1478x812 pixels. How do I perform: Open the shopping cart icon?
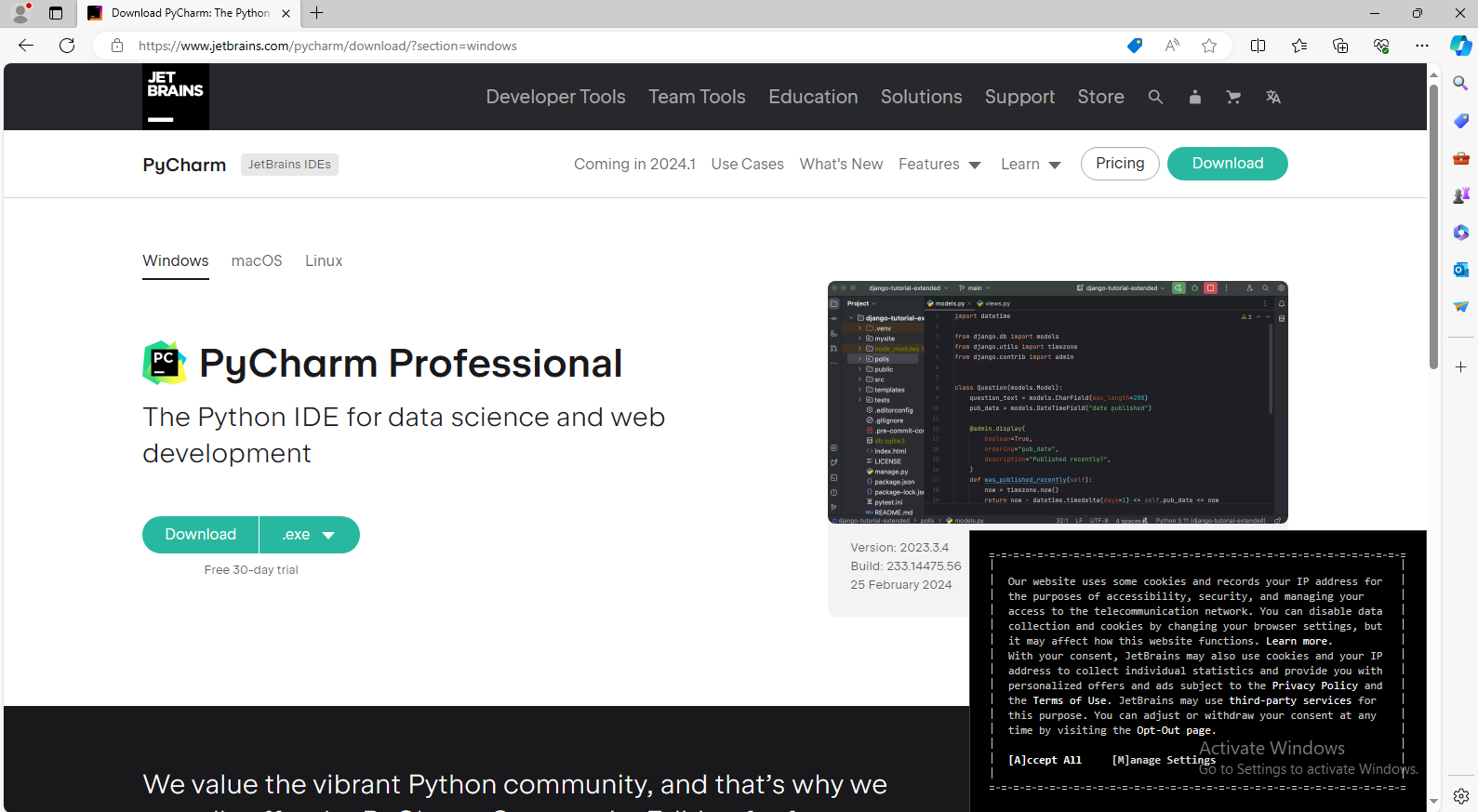click(x=1233, y=97)
